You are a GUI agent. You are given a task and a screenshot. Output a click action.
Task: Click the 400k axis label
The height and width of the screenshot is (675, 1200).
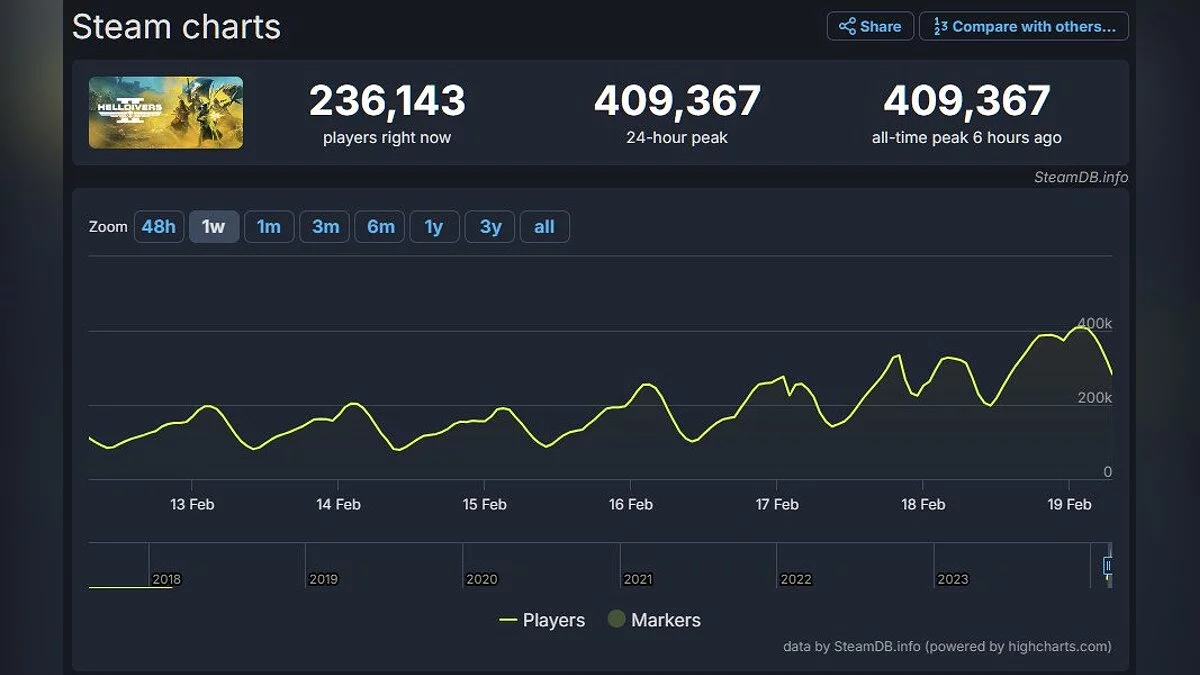(x=1094, y=323)
